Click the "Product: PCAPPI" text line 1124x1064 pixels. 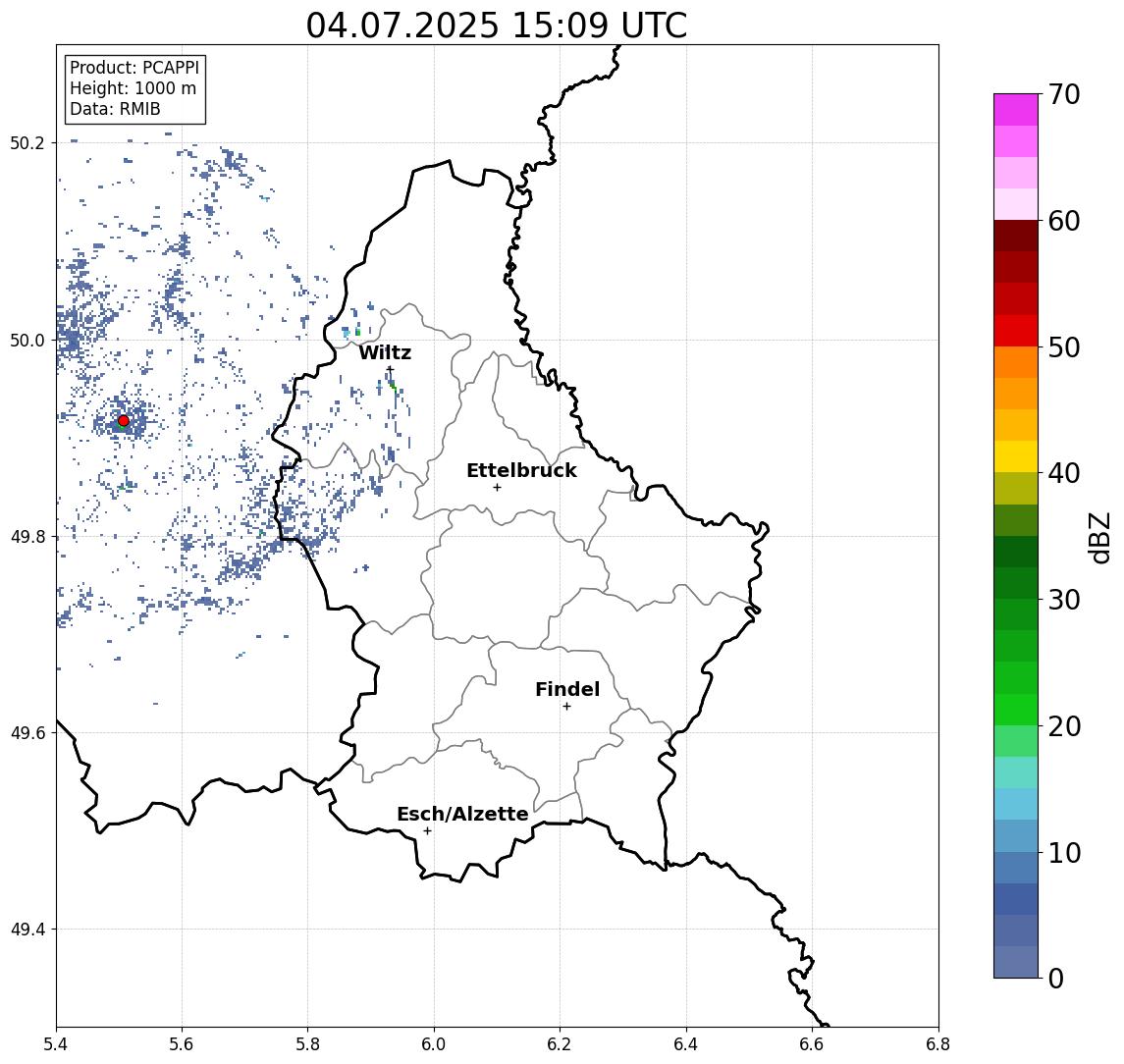[x=134, y=68]
